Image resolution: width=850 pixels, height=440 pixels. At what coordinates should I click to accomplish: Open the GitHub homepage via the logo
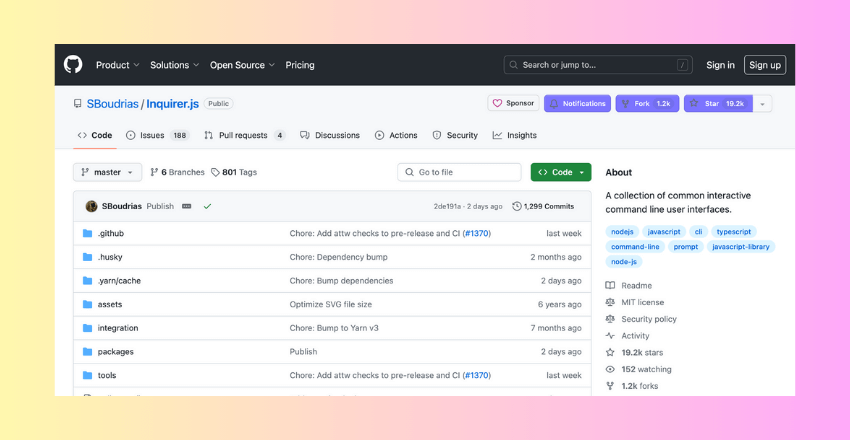tap(73, 65)
